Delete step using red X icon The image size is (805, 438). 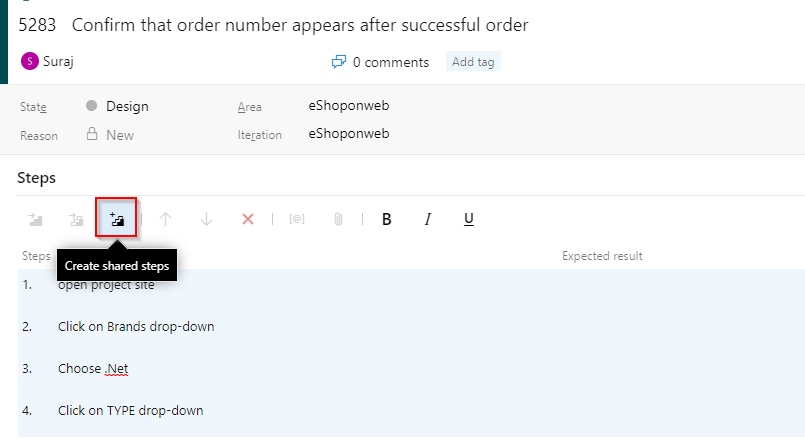click(248, 219)
